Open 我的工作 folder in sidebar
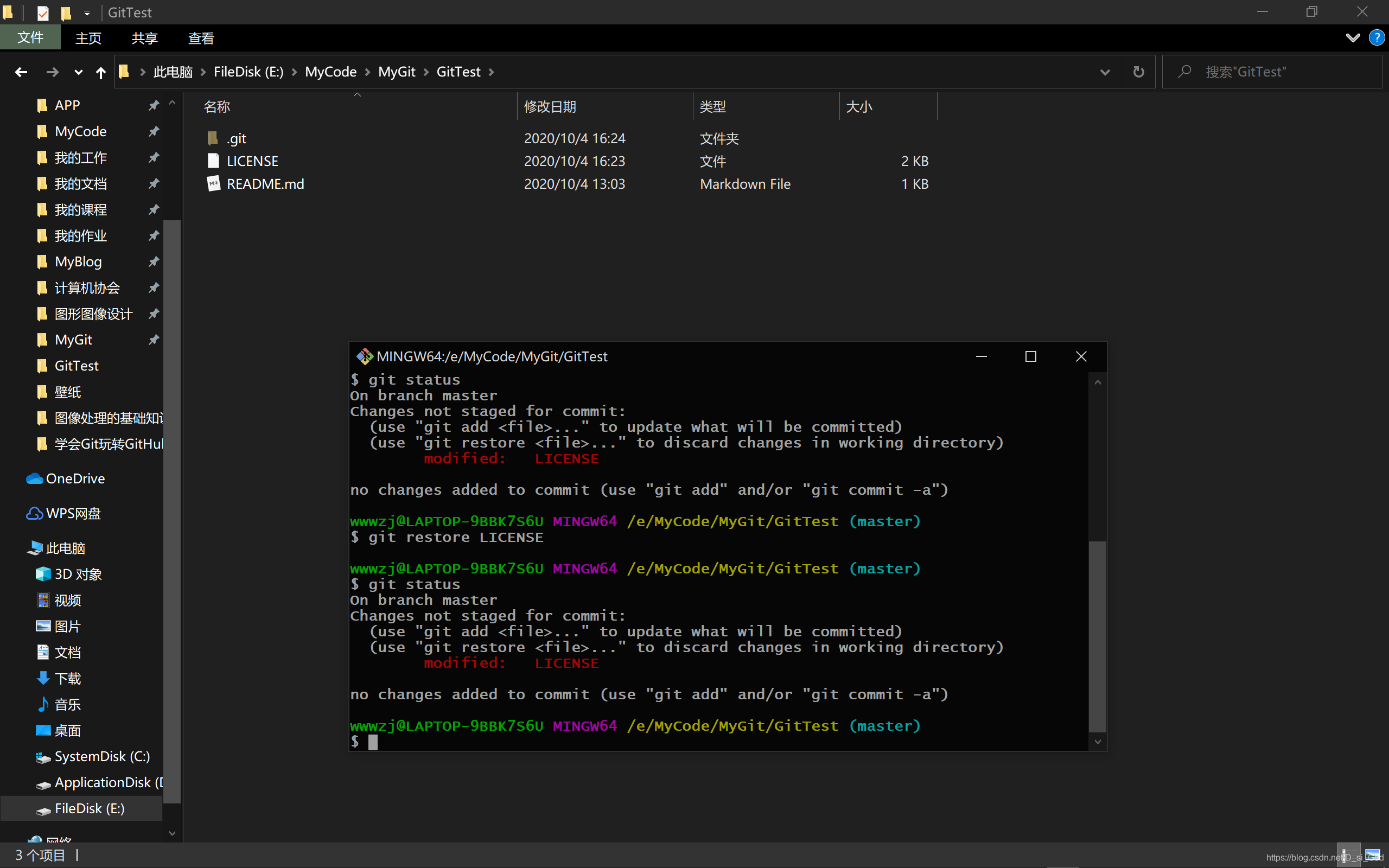Image resolution: width=1389 pixels, height=868 pixels. click(80, 157)
